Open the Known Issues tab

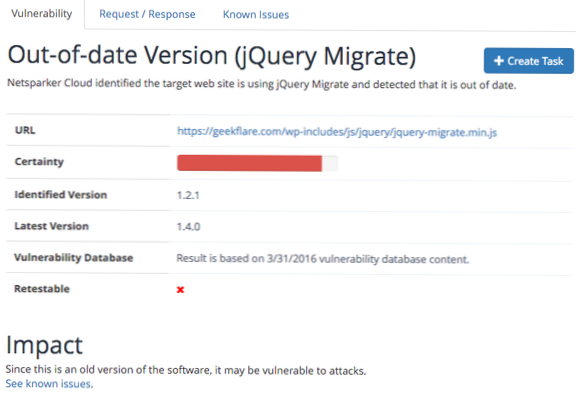[256, 15]
